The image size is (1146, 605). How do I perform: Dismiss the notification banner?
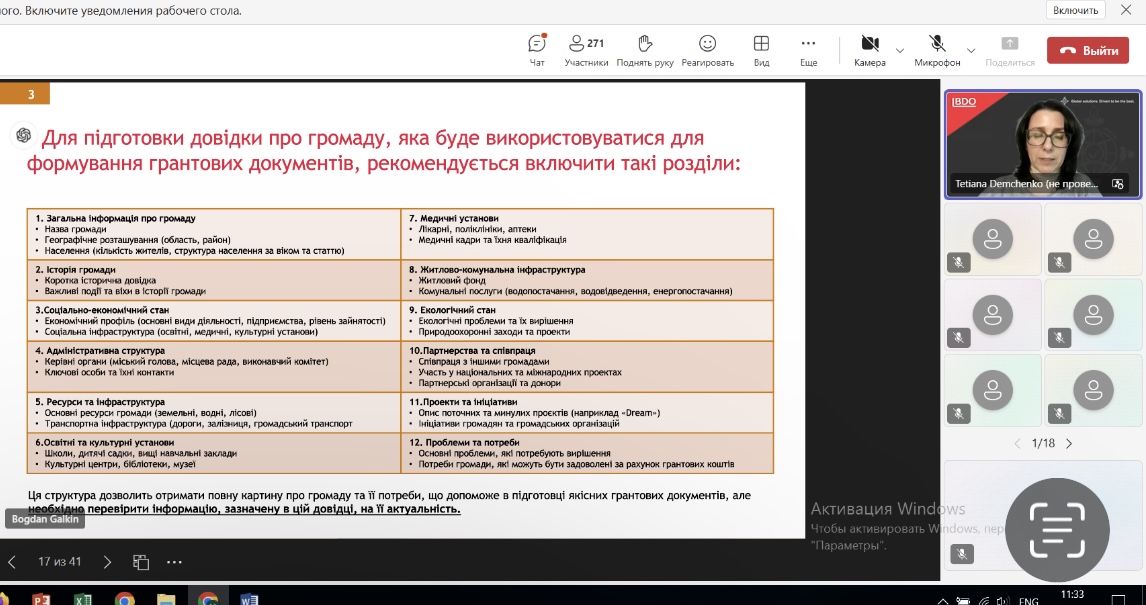(1126, 10)
